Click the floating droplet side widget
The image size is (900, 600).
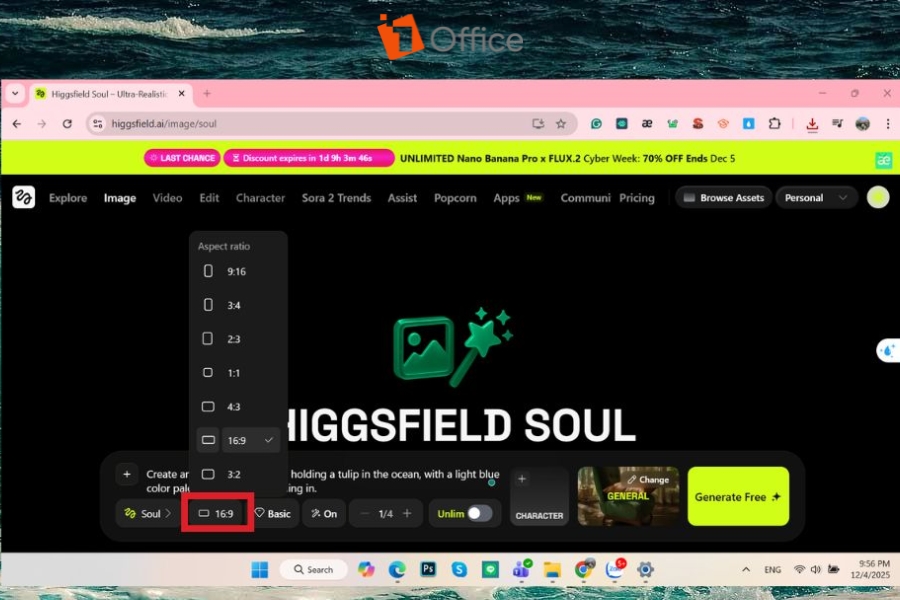click(x=888, y=350)
